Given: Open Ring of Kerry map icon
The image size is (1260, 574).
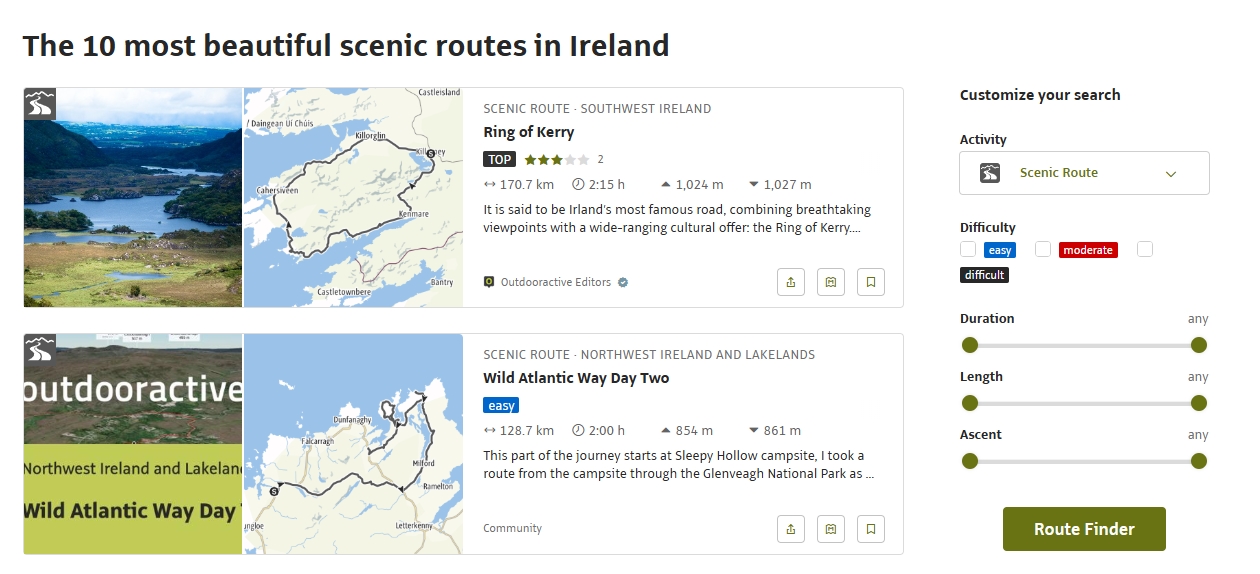Looking at the screenshot, I should [831, 282].
